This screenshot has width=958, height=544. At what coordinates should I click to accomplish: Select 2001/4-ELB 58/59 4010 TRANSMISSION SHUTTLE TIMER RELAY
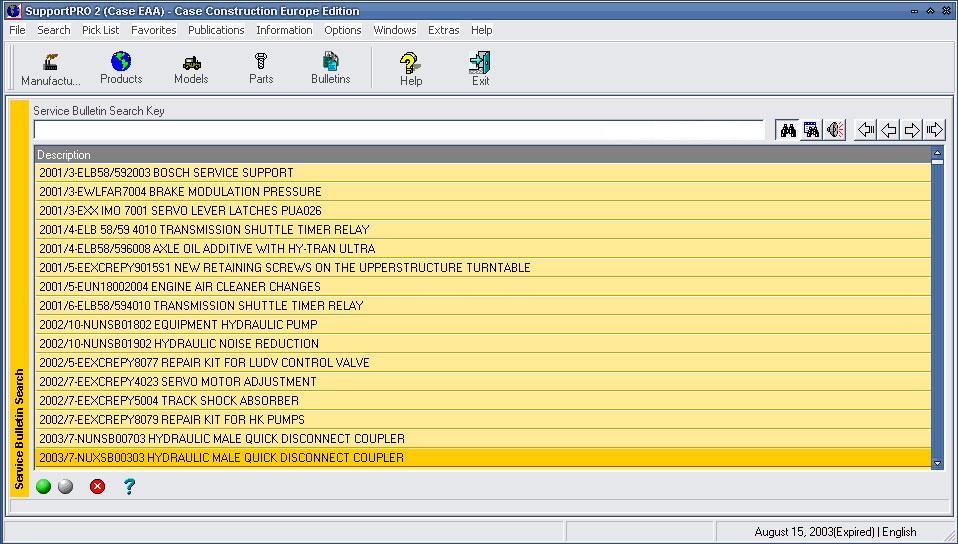click(483, 229)
